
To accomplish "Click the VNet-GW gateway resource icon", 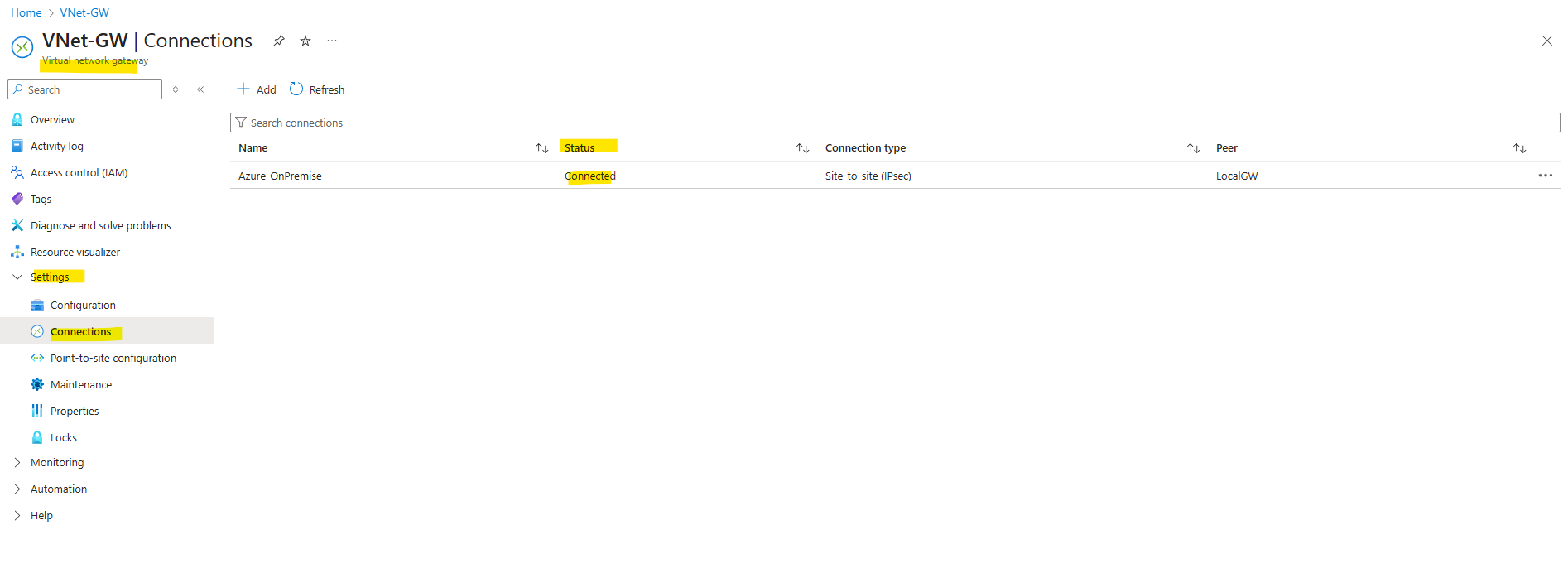I will pos(22,47).
